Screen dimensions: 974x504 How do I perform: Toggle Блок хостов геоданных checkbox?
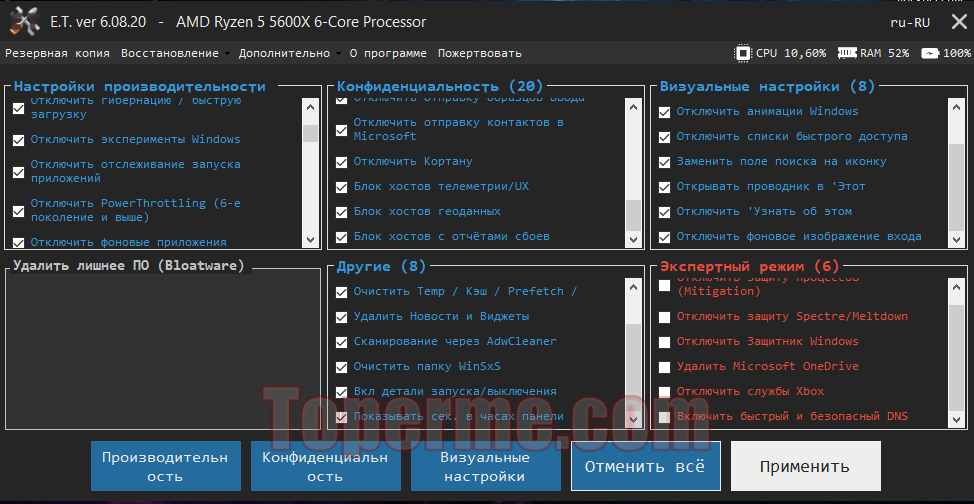[342, 212]
